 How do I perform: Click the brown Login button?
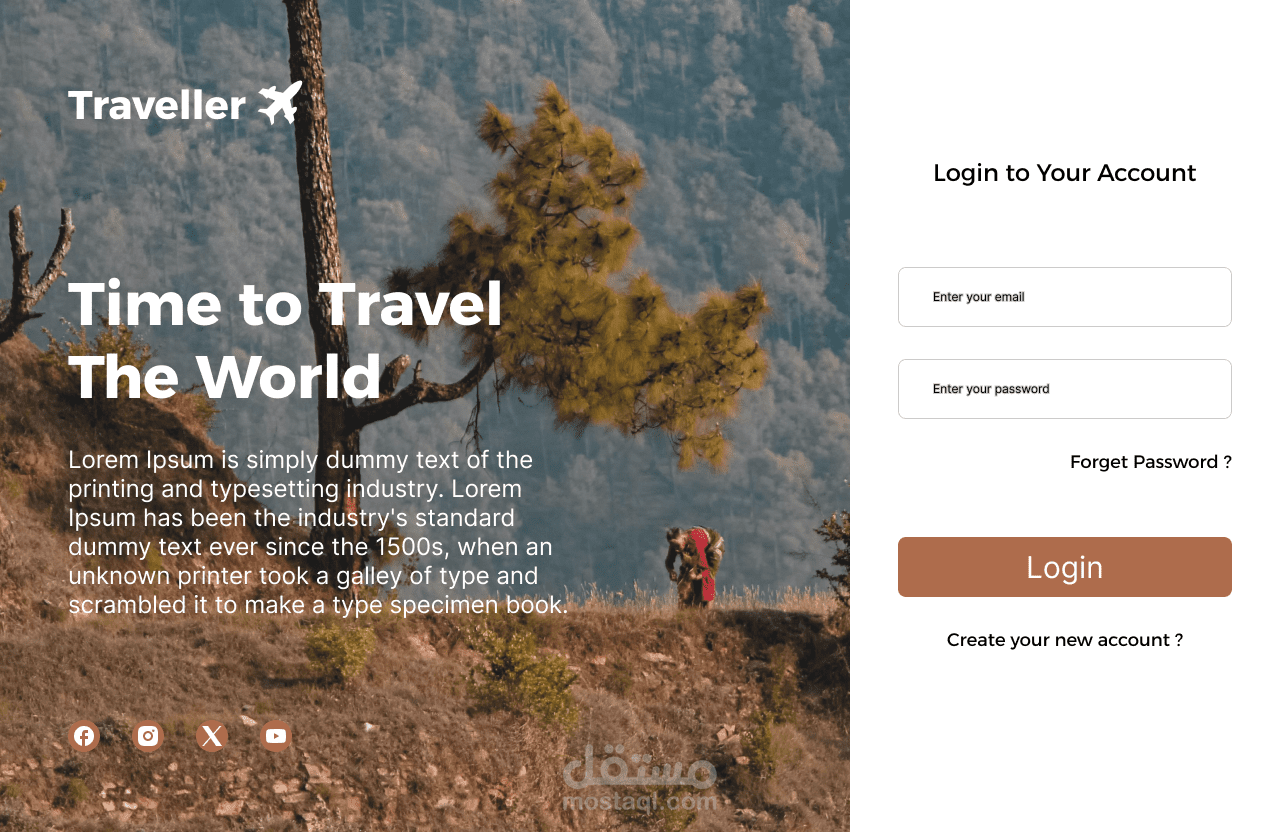pos(1064,567)
